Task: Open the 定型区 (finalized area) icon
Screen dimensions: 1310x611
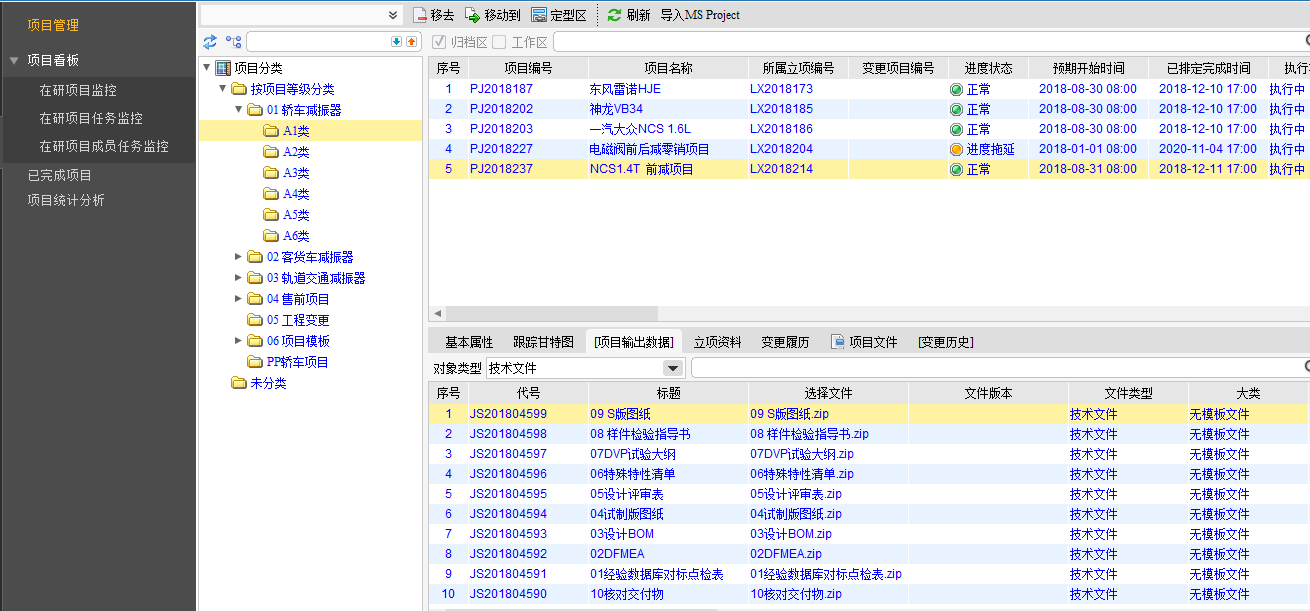Action: (x=539, y=15)
